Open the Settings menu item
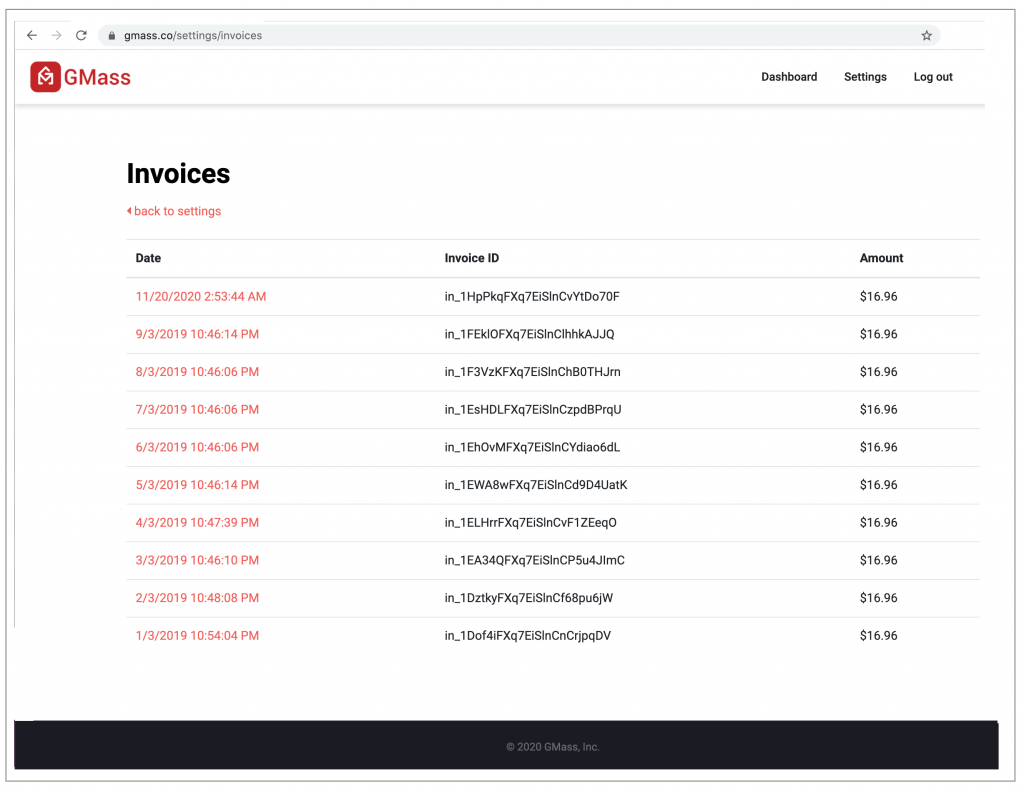Image resolution: width=1024 pixels, height=789 pixels. tap(864, 77)
